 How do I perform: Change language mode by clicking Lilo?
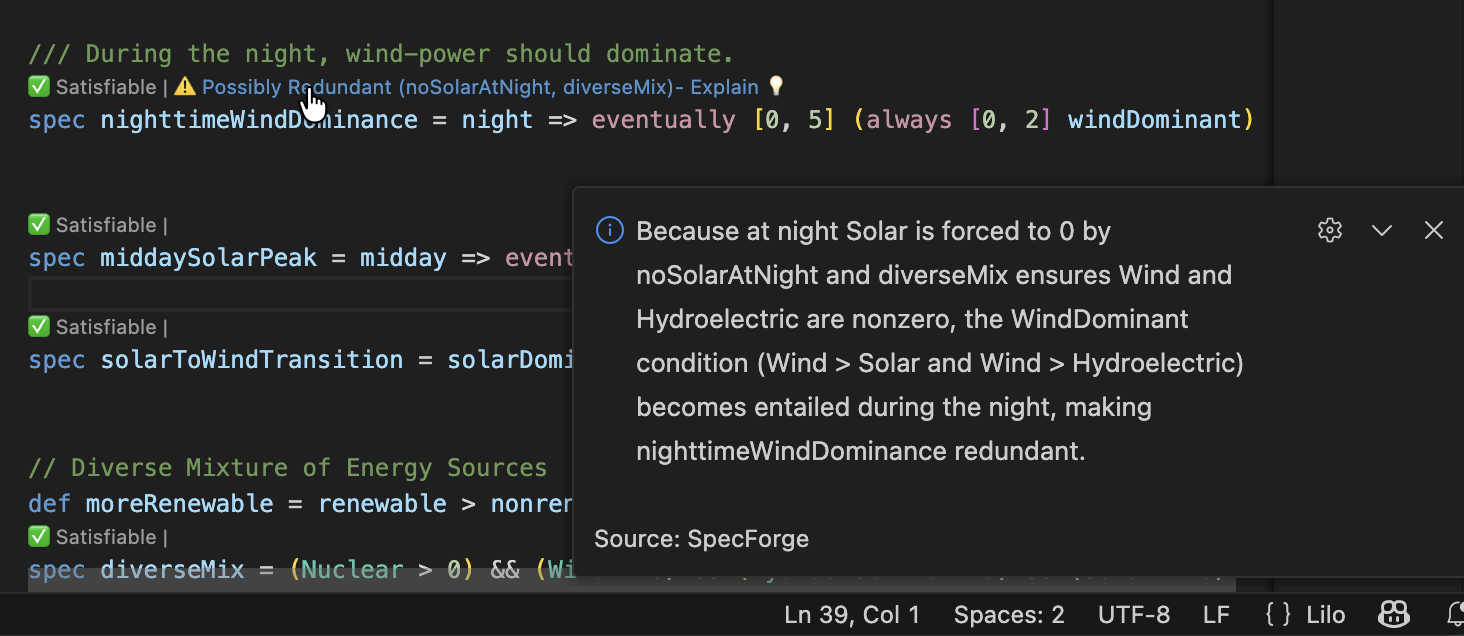1324,614
